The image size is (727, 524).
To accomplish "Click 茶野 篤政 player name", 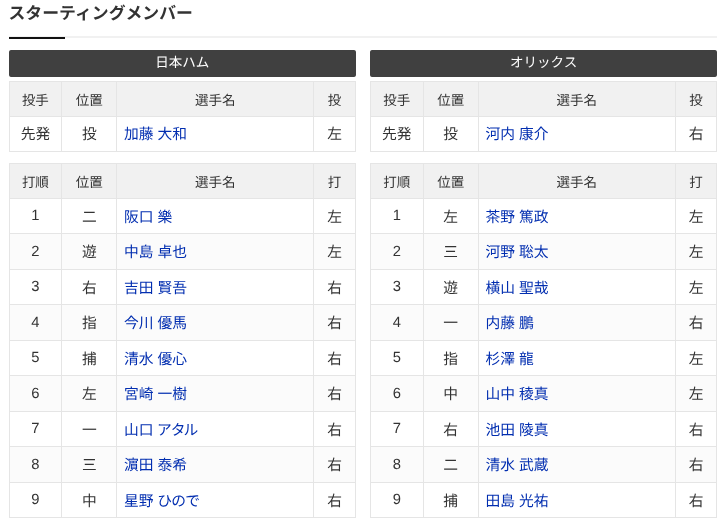I will [517, 216].
